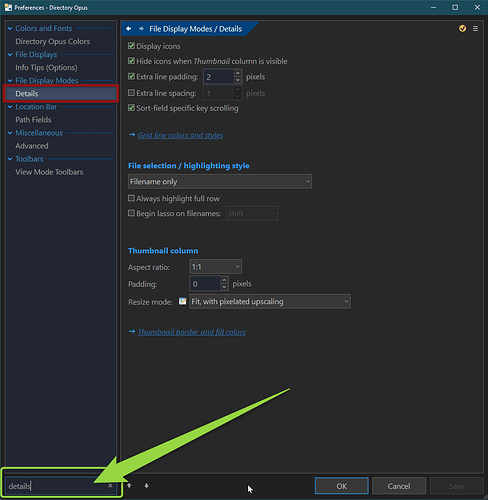
Task: Enable the Extra line spacing checkbox
Action: tap(131, 93)
